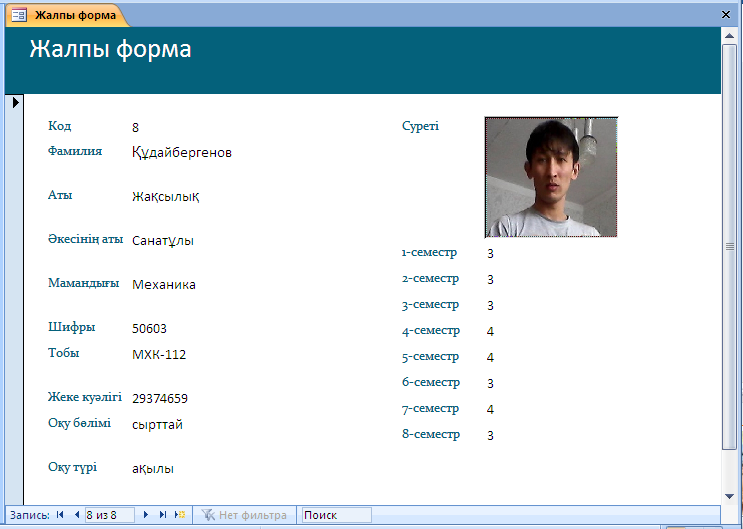
Task: Go to the first record
Action: pyautogui.click(x=60, y=515)
